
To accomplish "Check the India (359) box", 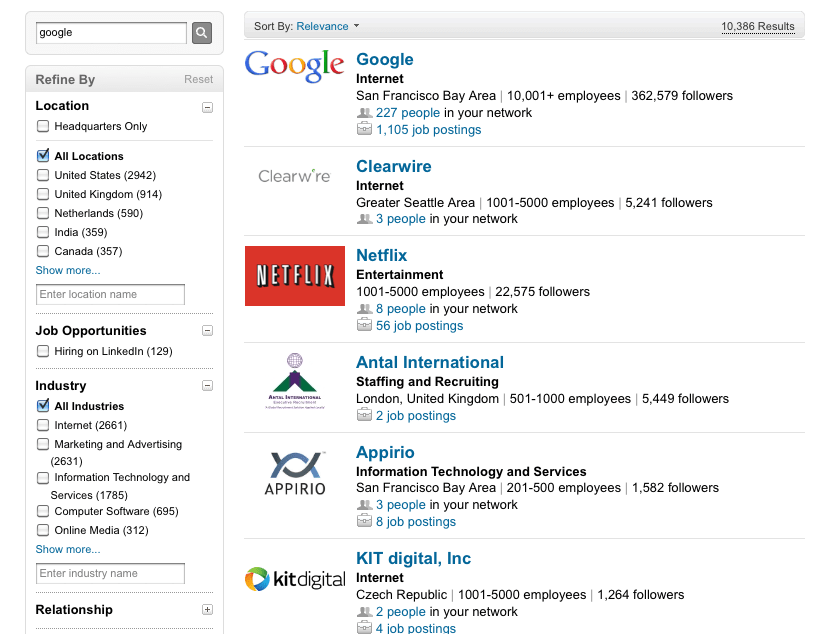I will click(x=43, y=232).
